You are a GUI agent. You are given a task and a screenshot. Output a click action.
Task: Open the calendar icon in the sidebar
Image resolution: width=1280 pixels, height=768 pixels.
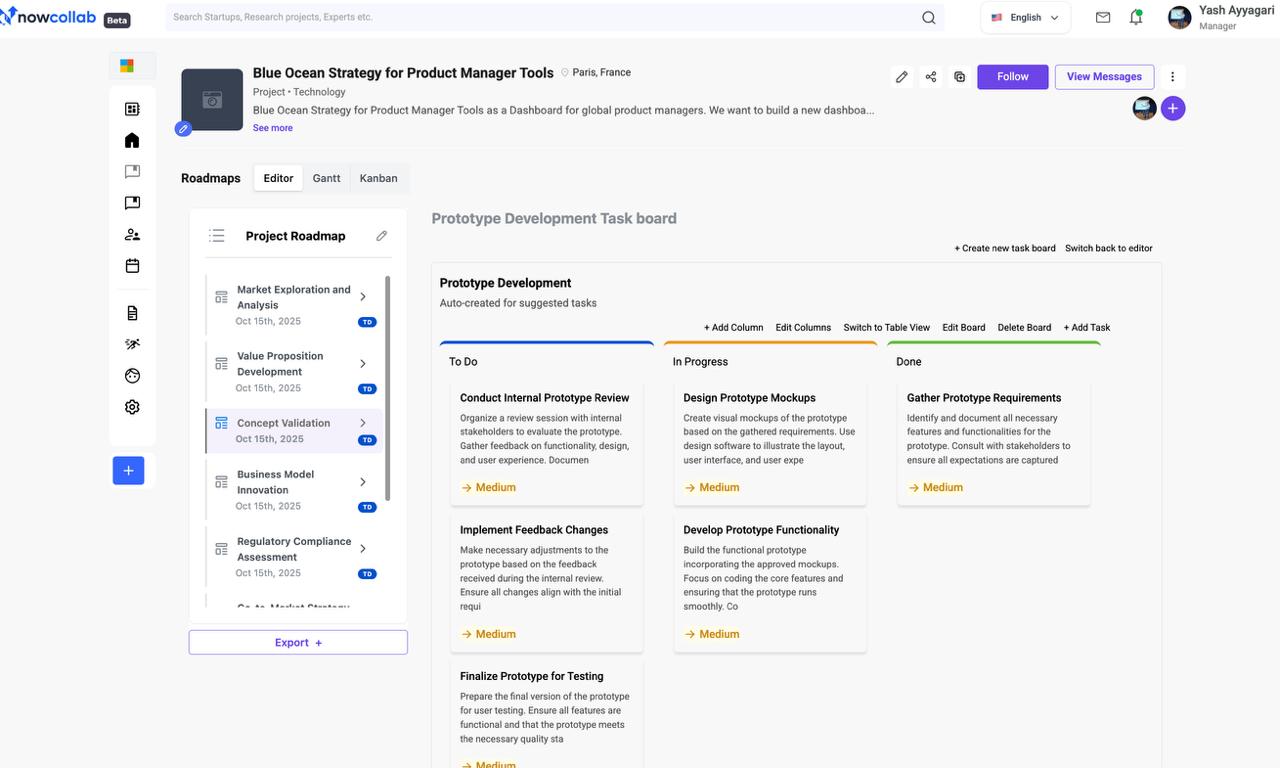pos(131,265)
